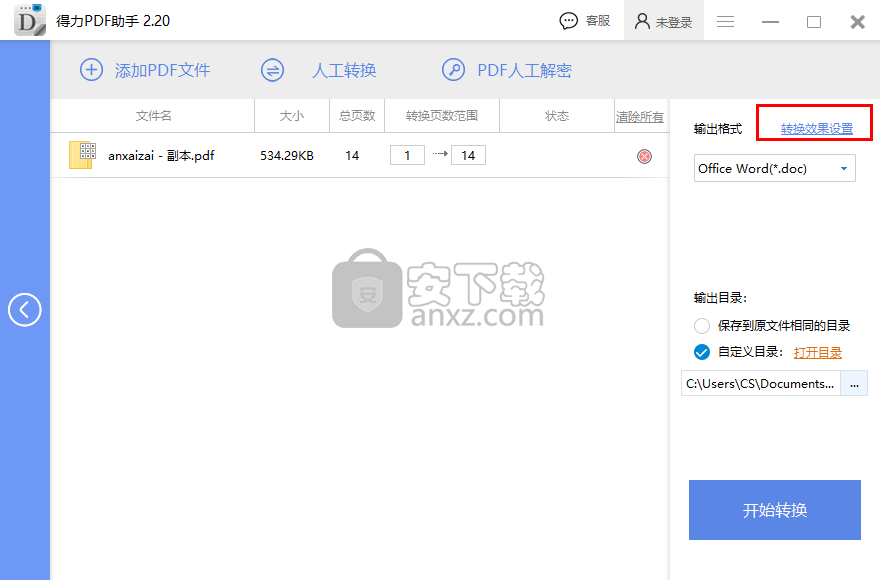
Task: Click the 未登录 user account icon
Action: click(x=642, y=21)
